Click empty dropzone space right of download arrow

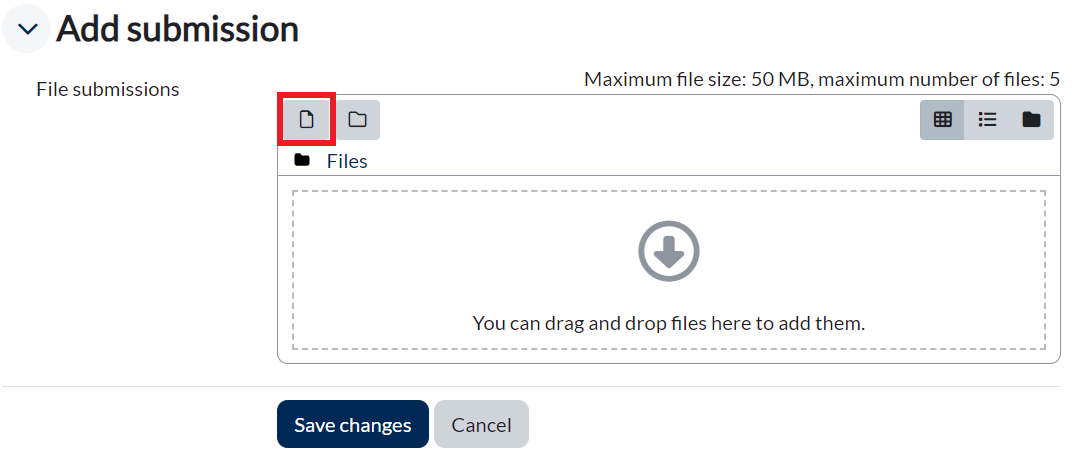point(880,250)
